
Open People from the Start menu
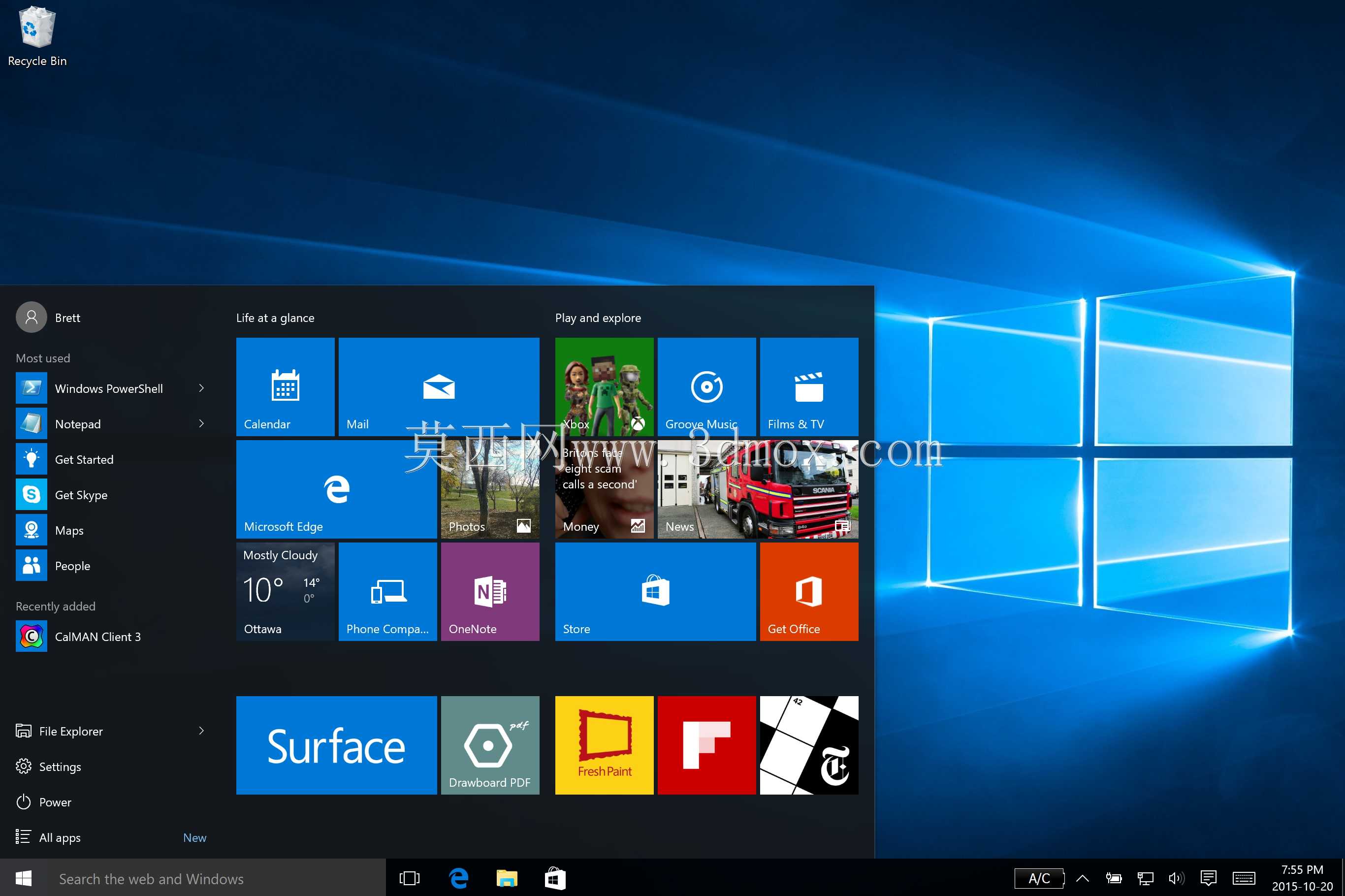tap(111, 566)
